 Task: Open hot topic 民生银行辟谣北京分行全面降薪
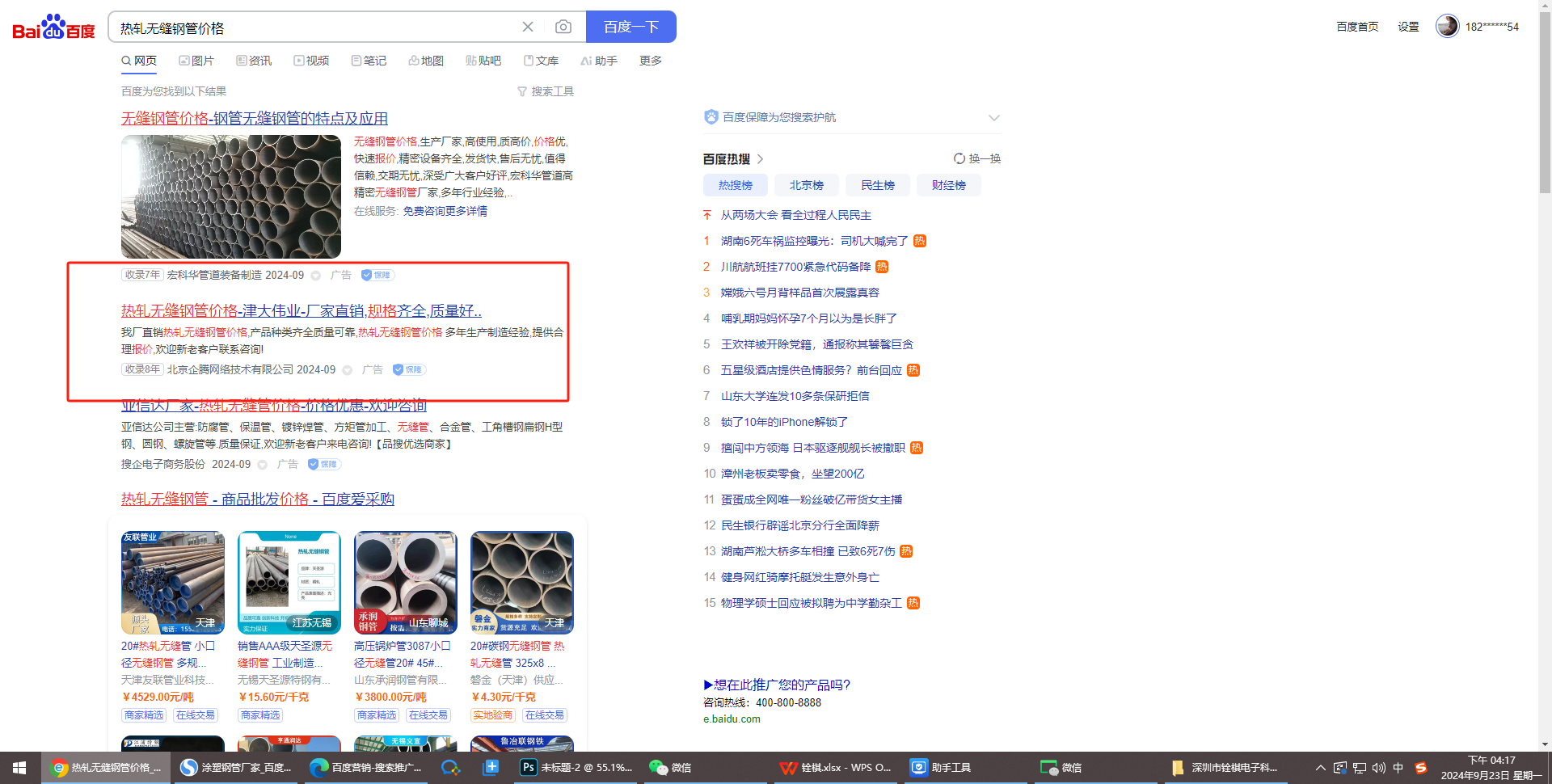(800, 525)
